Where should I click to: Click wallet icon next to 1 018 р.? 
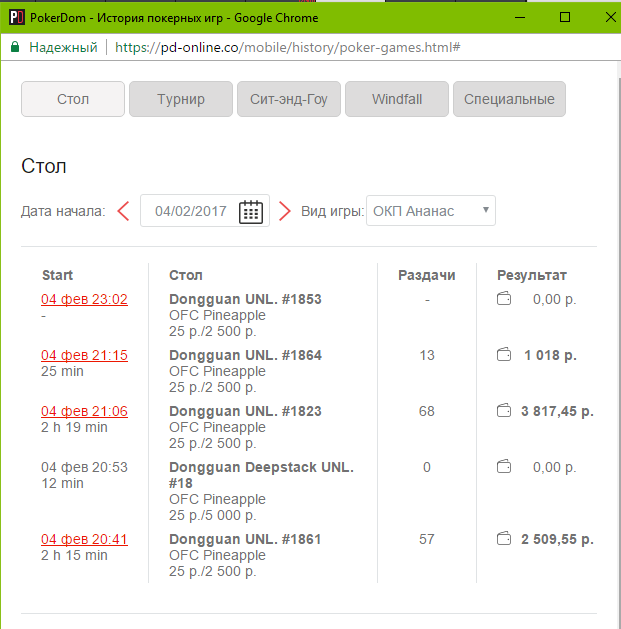click(x=504, y=355)
